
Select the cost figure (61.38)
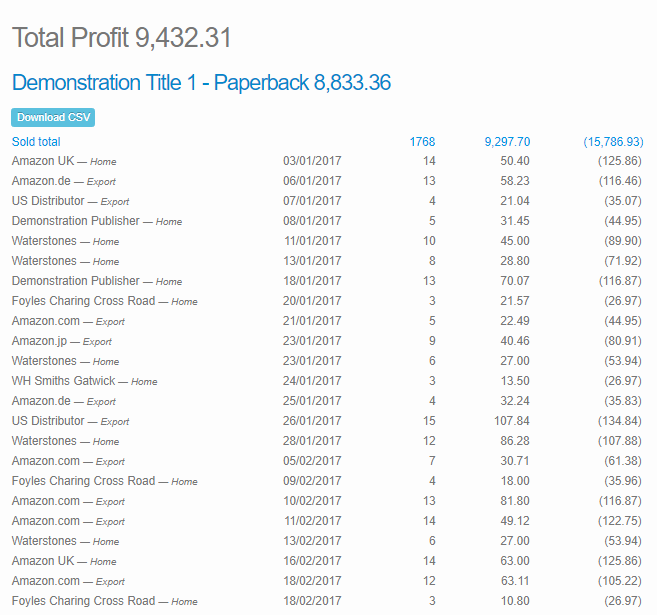[623, 461]
